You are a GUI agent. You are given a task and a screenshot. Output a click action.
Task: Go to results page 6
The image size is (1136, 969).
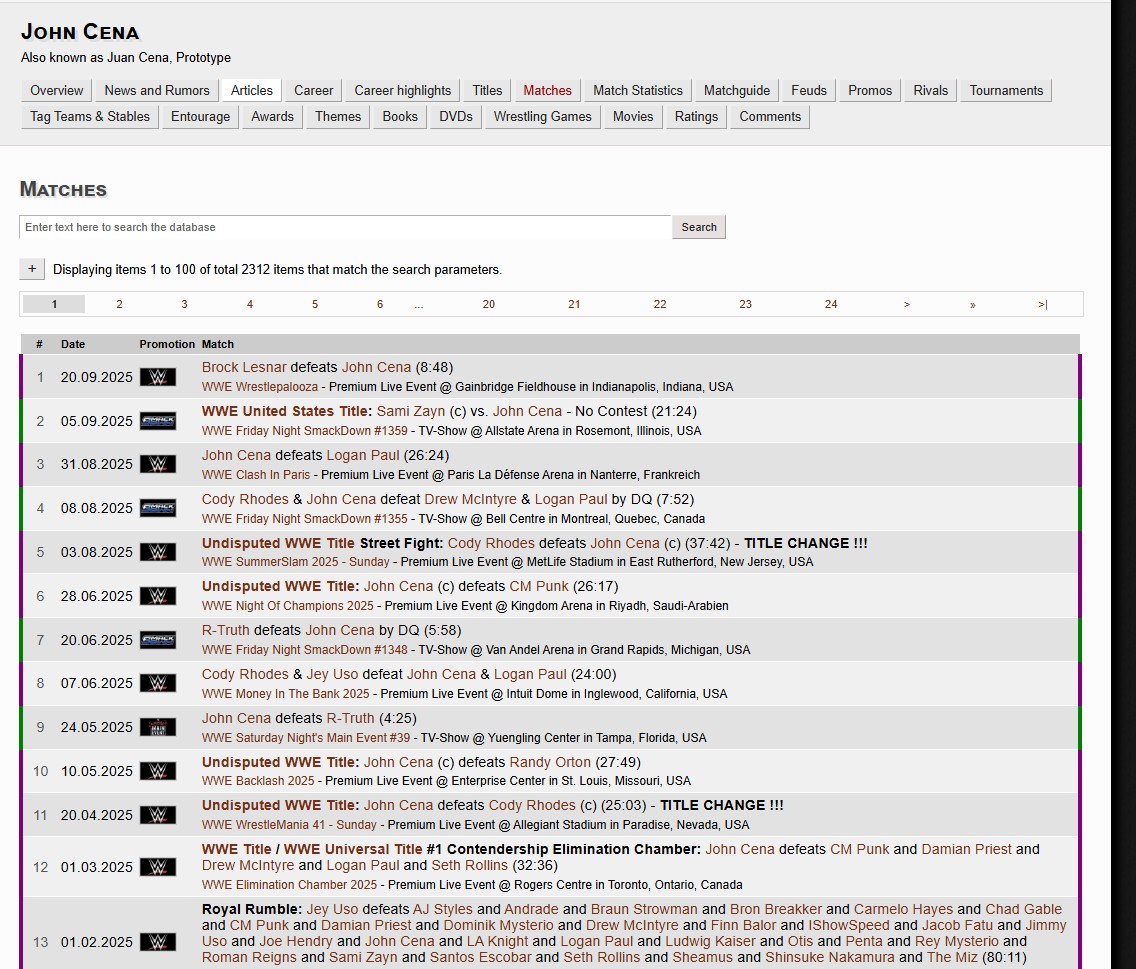[380, 304]
